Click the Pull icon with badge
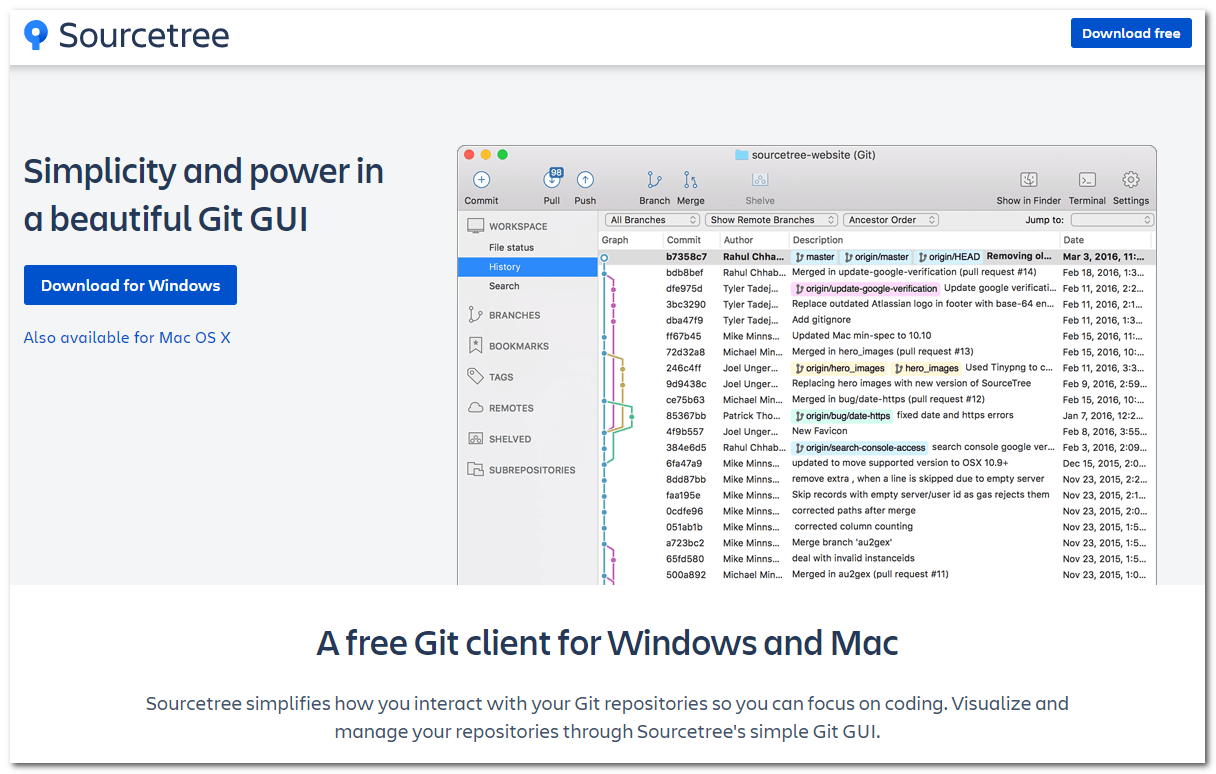 552,179
